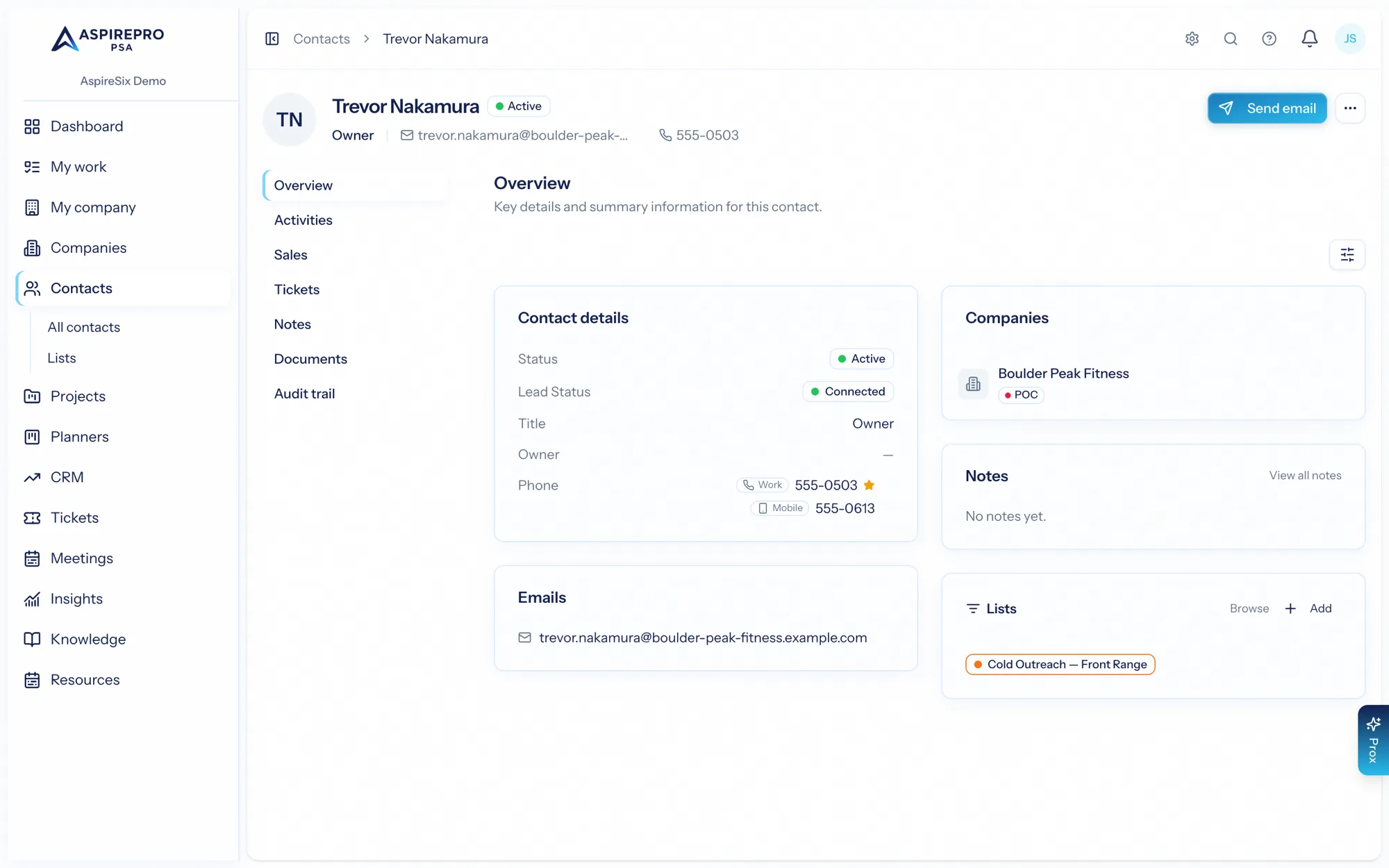The image size is (1389, 868).
Task: Click the customize layout sliders icon
Action: click(1347, 255)
